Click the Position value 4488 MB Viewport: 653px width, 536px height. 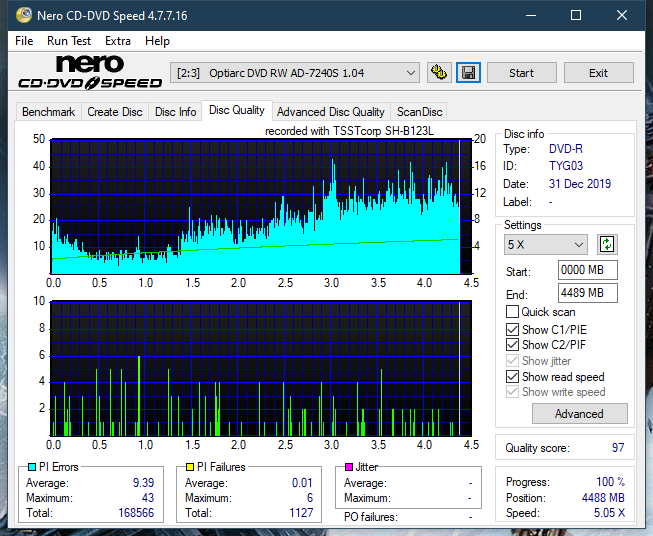tap(603, 498)
